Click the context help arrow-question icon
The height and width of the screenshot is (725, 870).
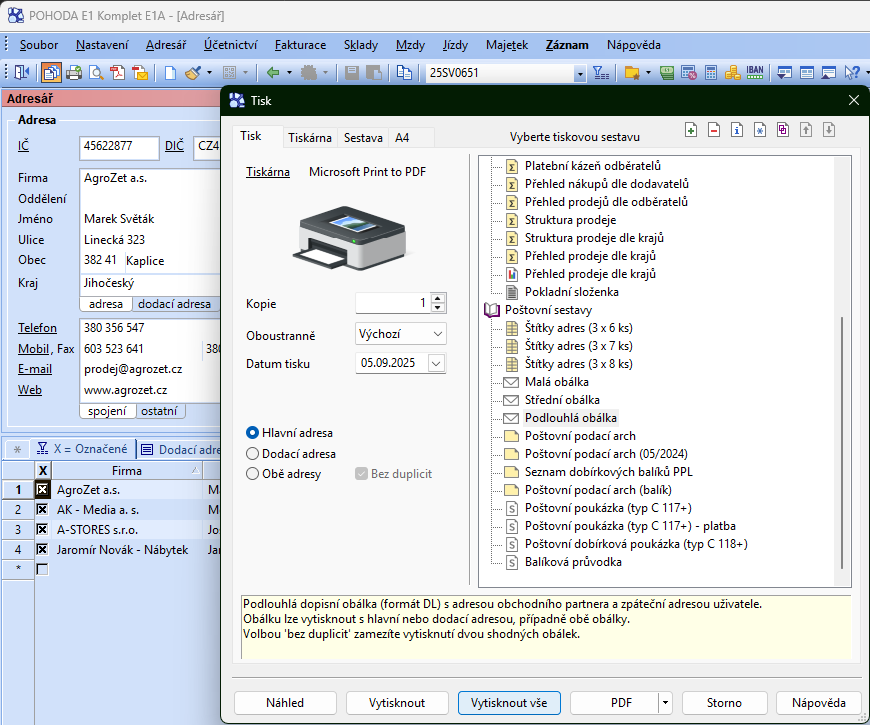(851, 73)
